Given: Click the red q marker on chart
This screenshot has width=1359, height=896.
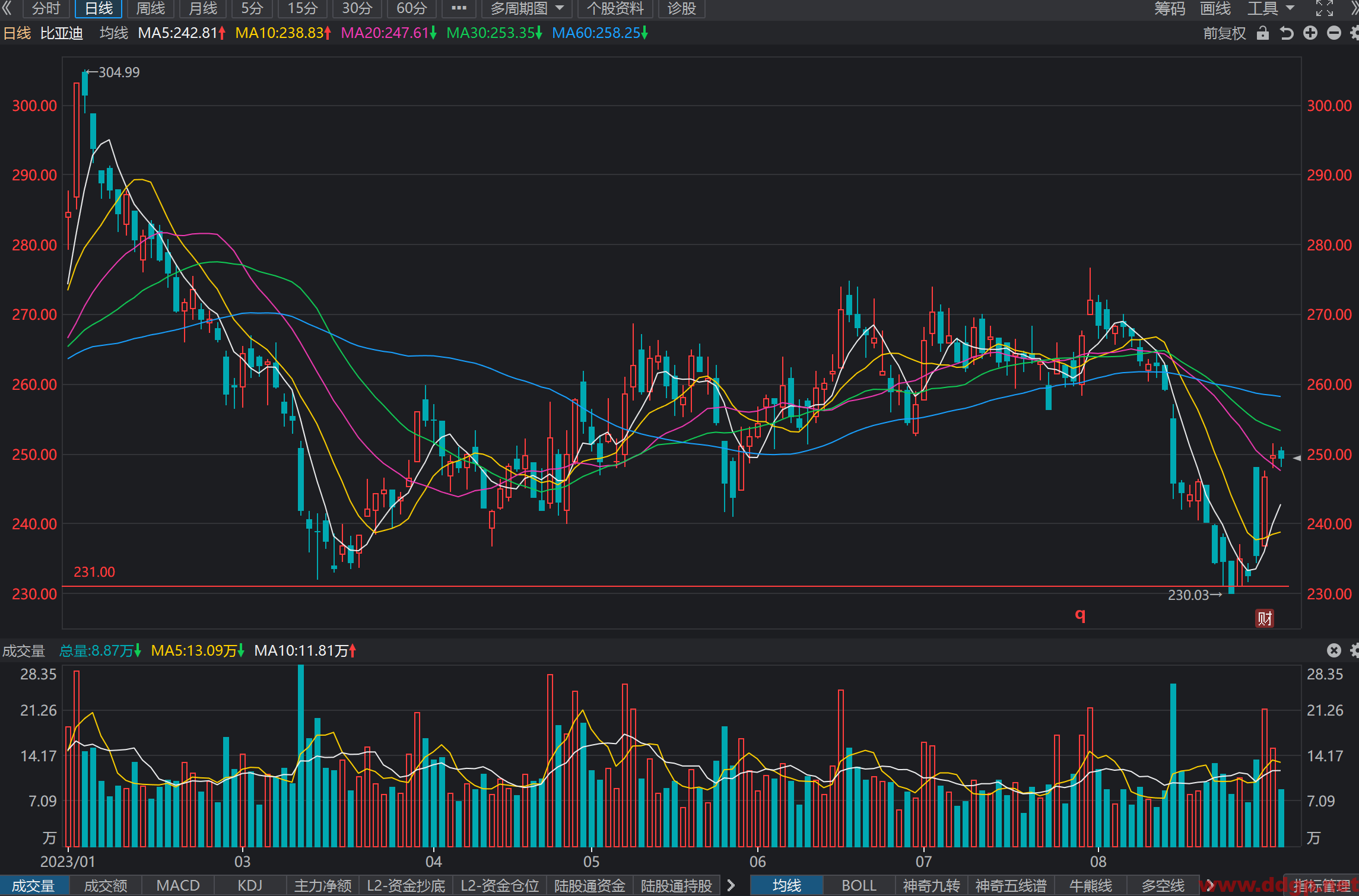Looking at the screenshot, I should (1080, 615).
